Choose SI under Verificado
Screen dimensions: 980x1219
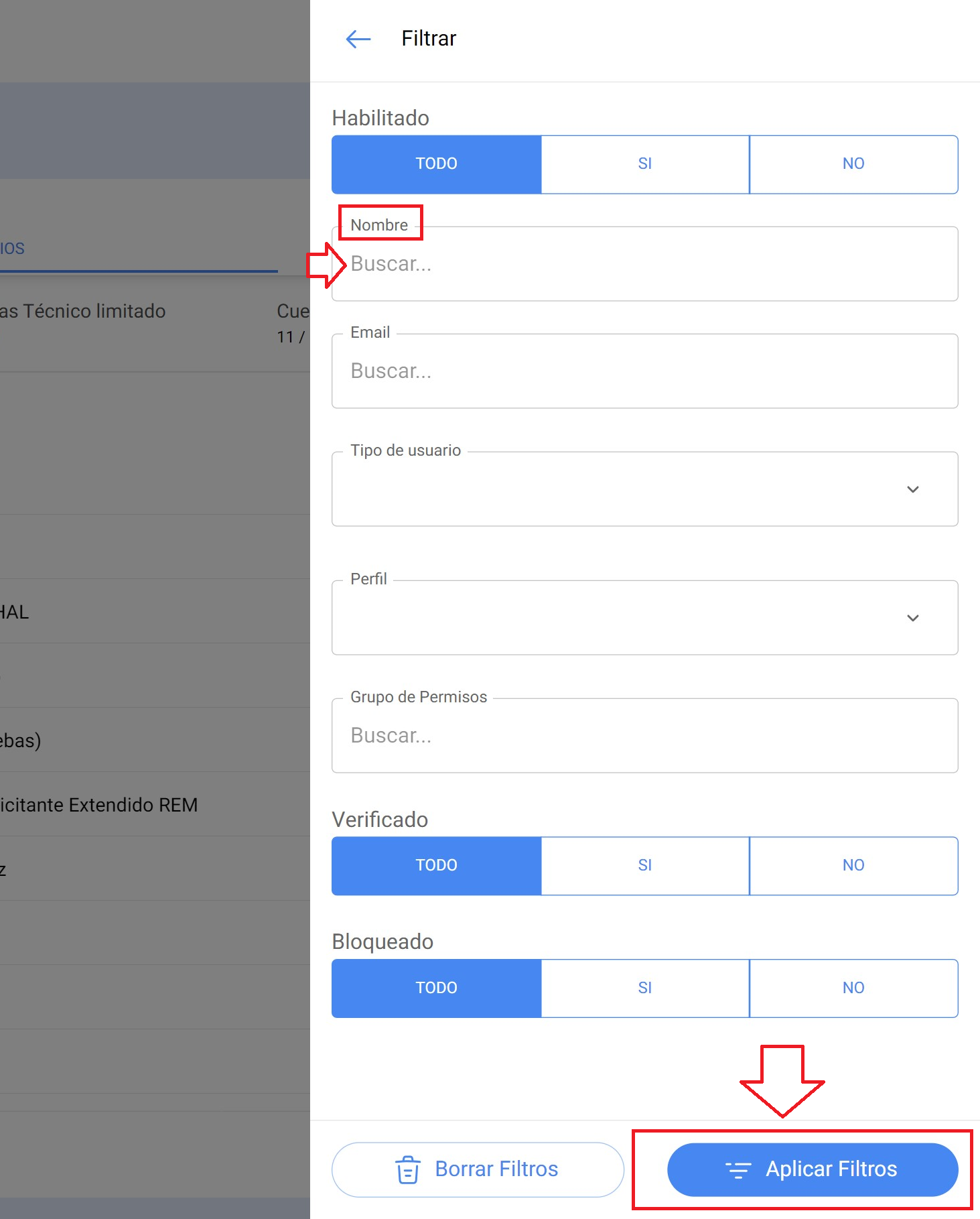click(x=644, y=865)
